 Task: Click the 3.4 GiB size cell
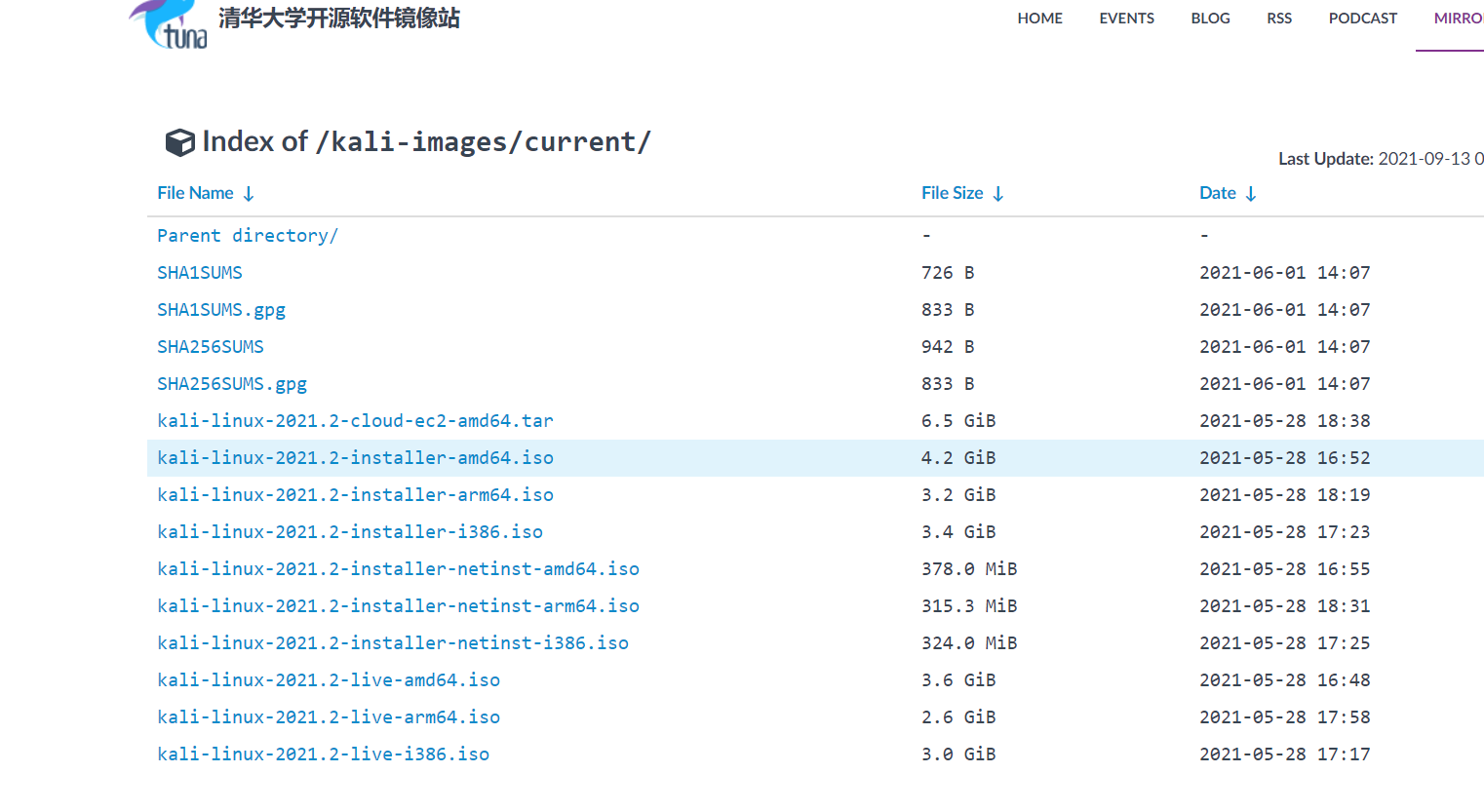coord(958,532)
